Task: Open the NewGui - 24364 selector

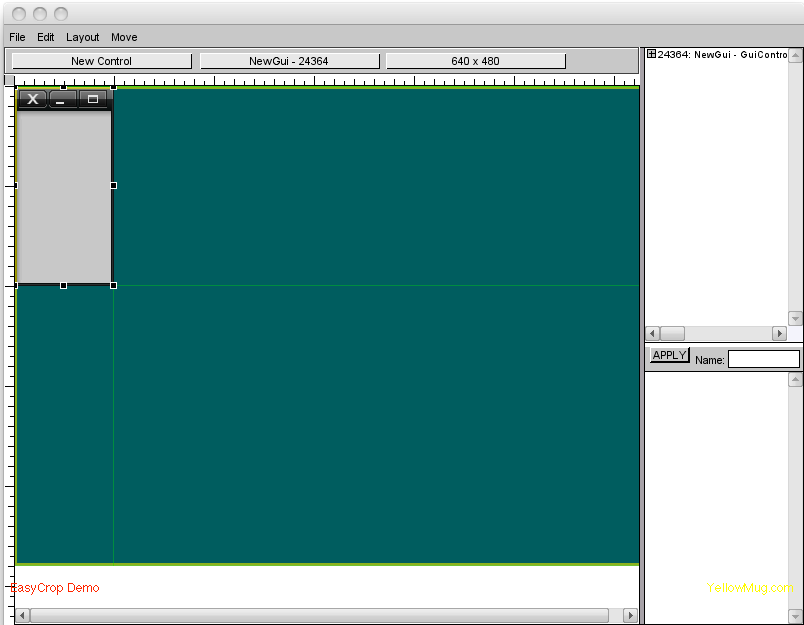Action: click(289, 61)
